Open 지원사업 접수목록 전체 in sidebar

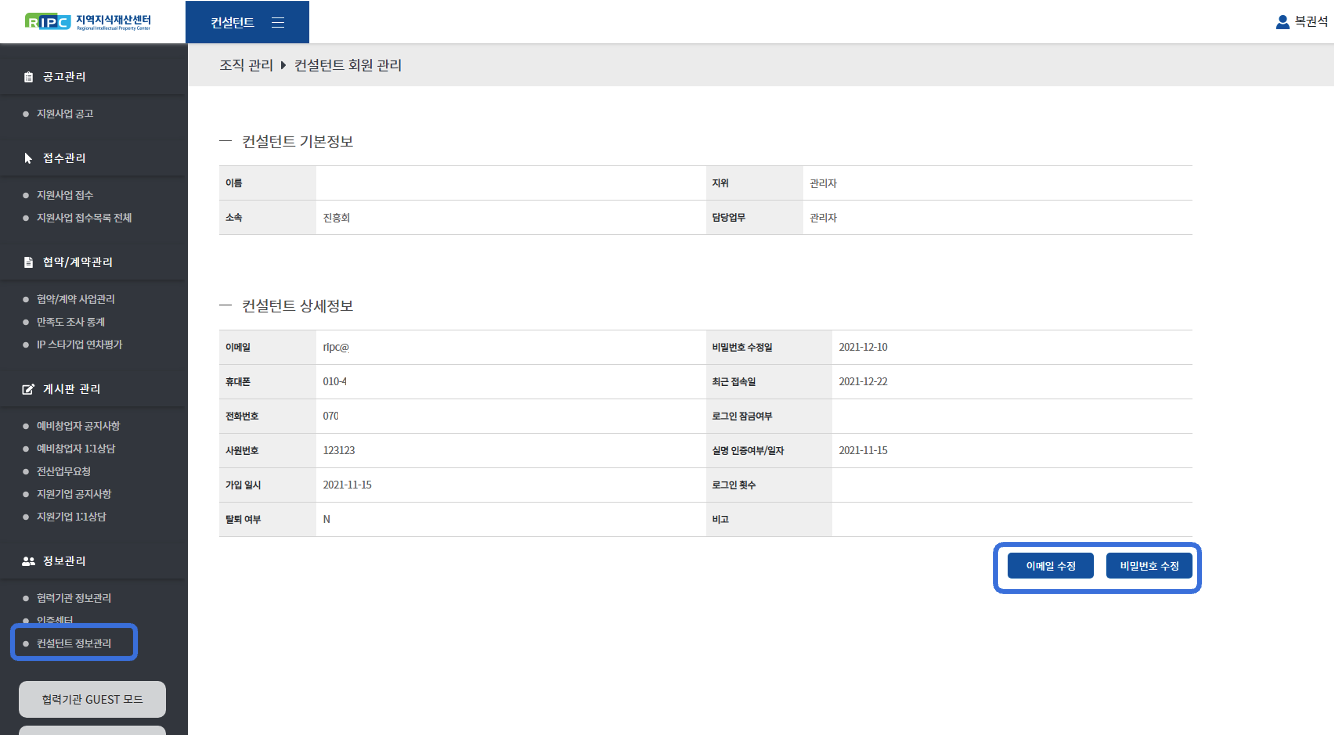84,218
